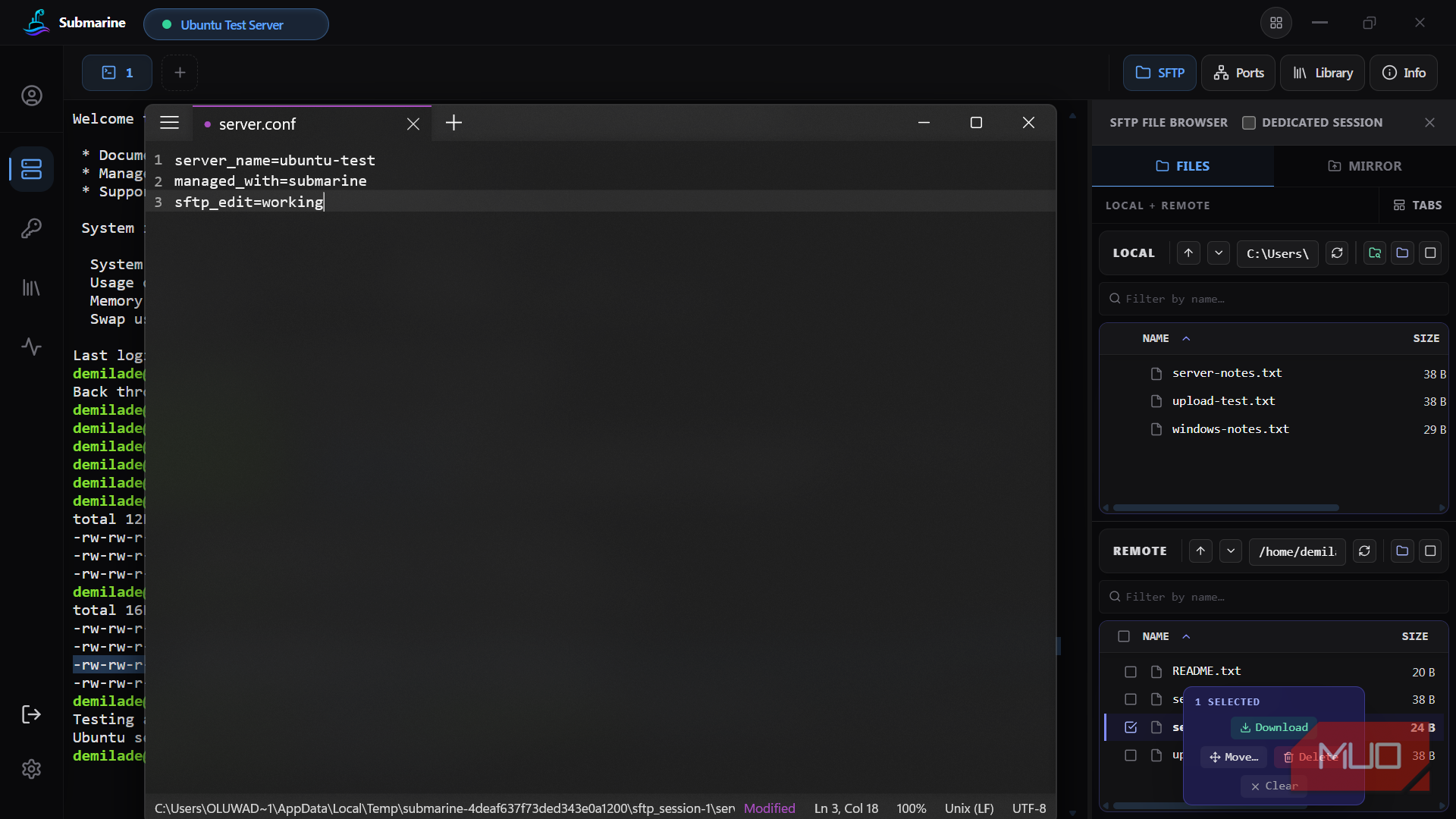Open the hamburger menu in the editor window
This screenshot has width=1456, height=819.
point(169,123)
